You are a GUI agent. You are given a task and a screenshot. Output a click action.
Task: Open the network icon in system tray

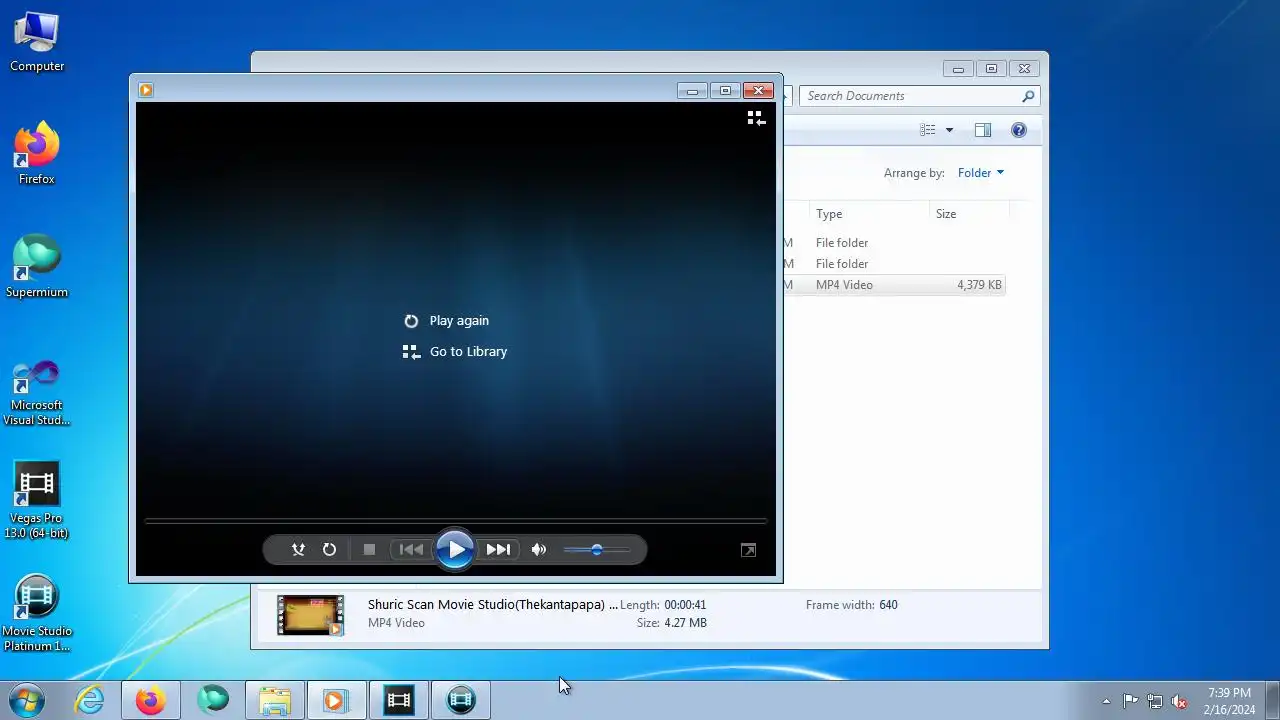coord(1155,701)
